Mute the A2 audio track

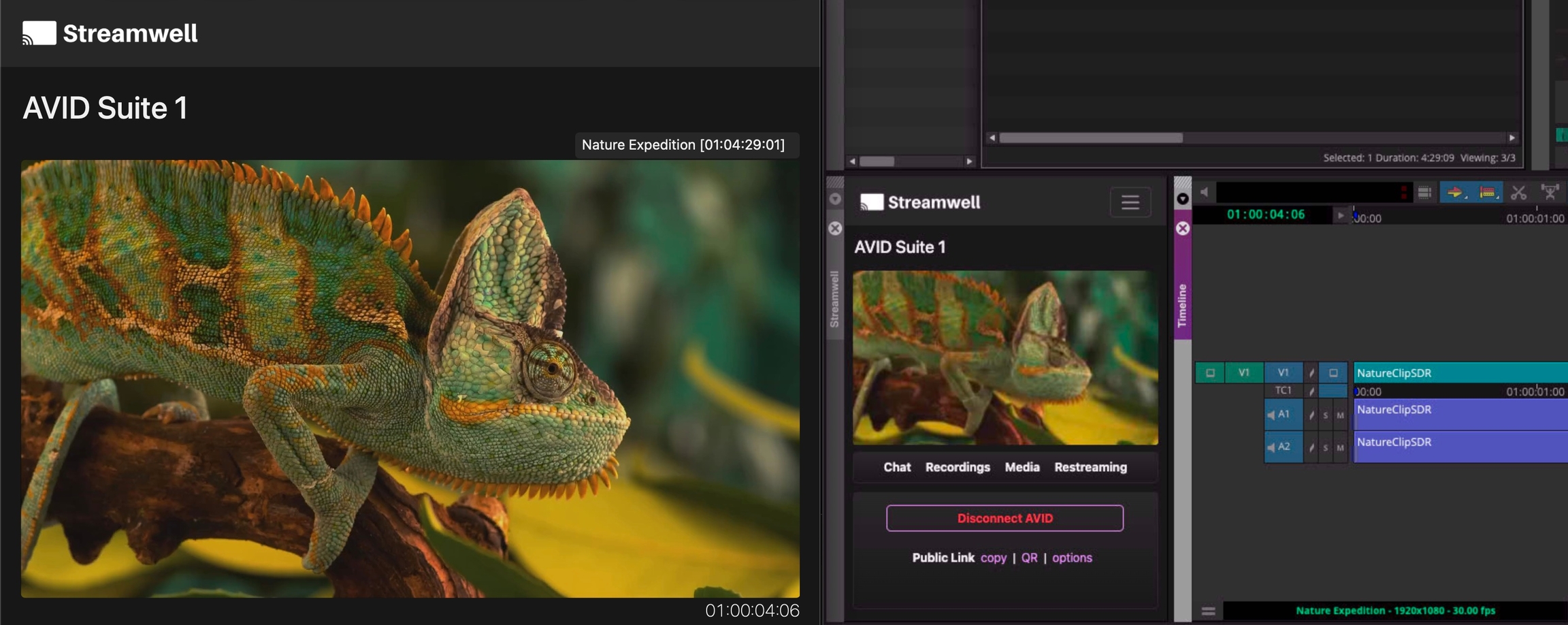[x=1340, y=448]
